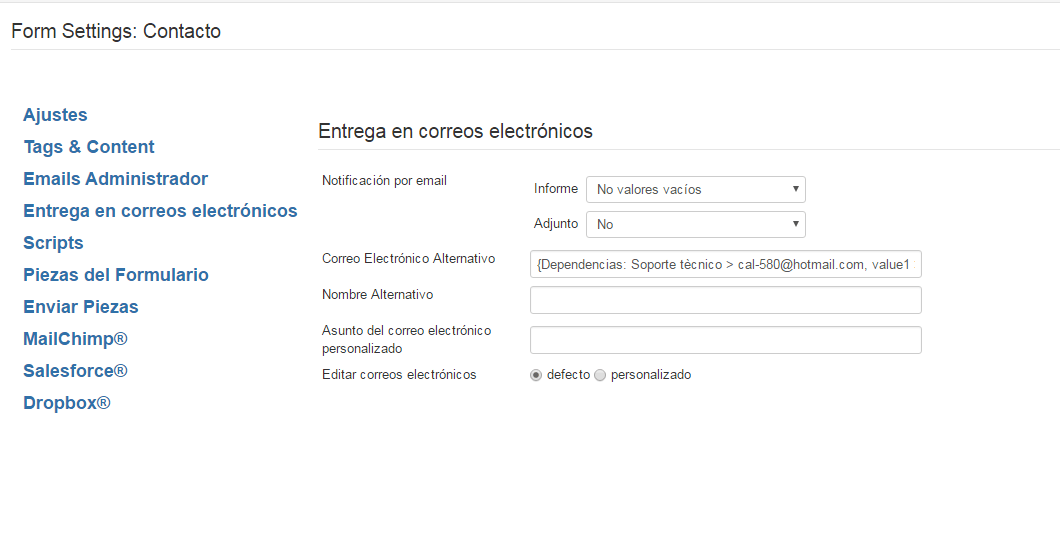This screenshot has width=1060, height=540.
Task: Expand the Adjunto dropdown
Action: click(696, 224)
